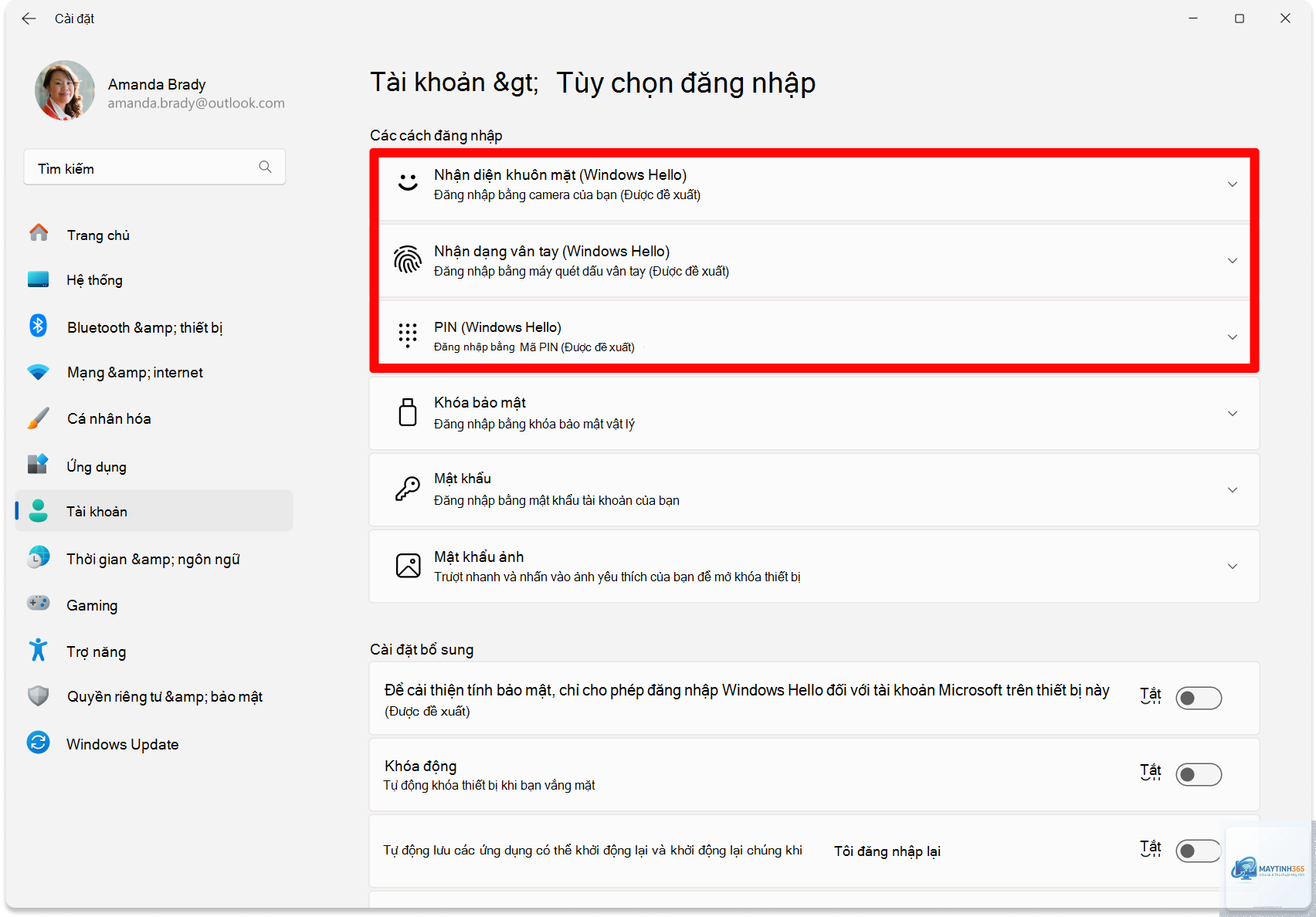Click the Cài đặt bổ sung heading
This screenshot has height=917, width=1316.
coord(422,649)
